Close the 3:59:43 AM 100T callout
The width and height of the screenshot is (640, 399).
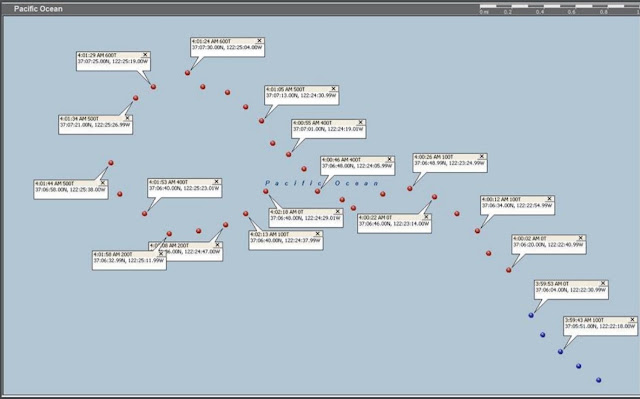coord(632,319)
